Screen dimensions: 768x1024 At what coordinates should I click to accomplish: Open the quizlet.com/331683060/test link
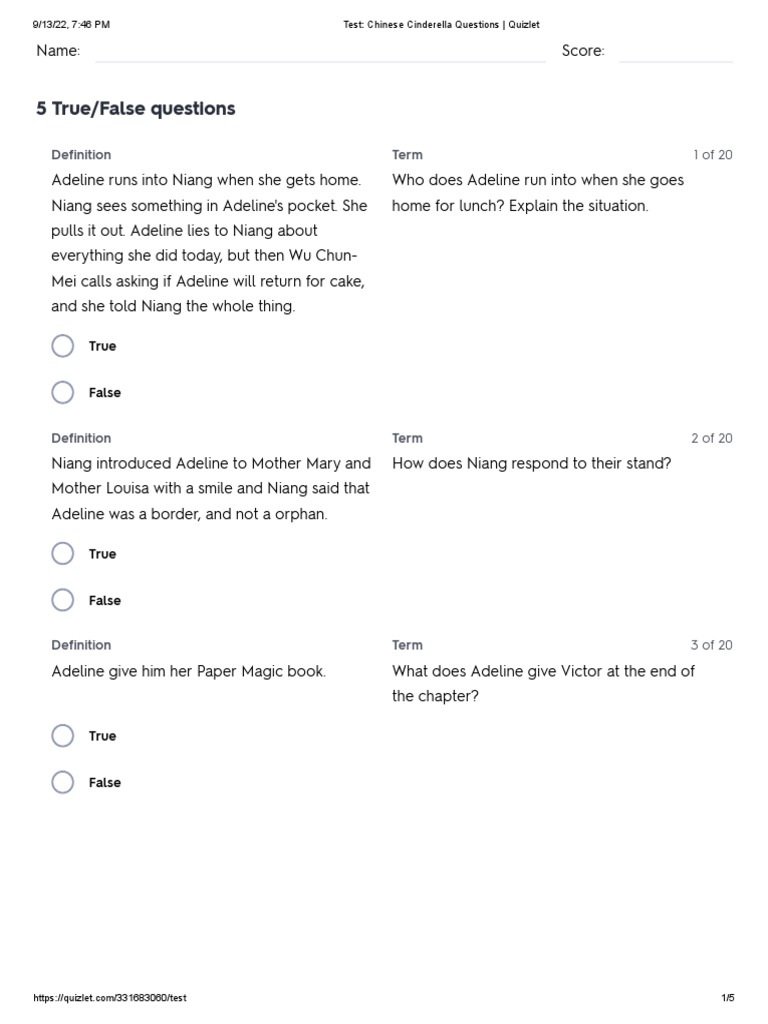[110, 998]
